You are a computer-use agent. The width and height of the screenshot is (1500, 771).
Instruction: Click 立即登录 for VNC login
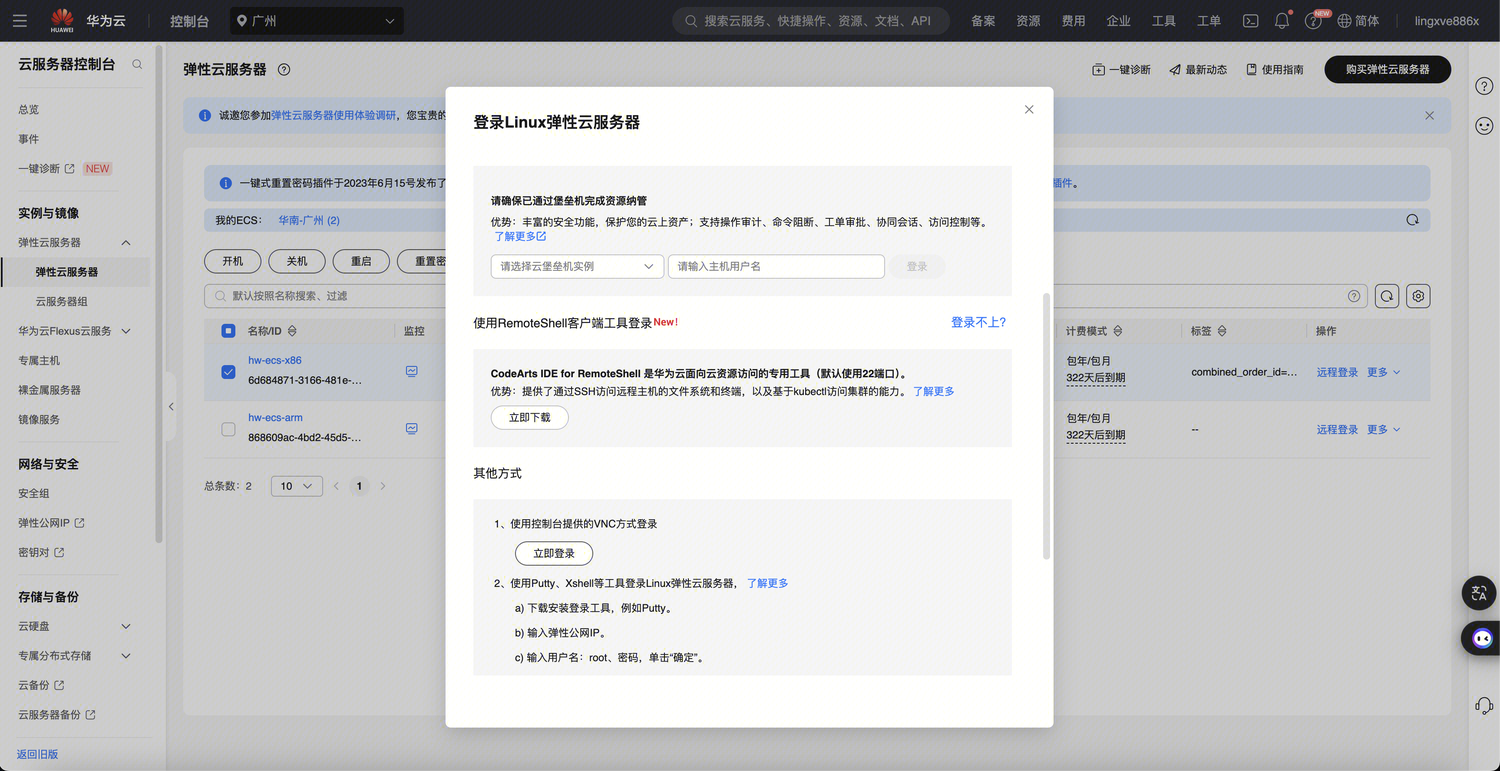[554, 553]
